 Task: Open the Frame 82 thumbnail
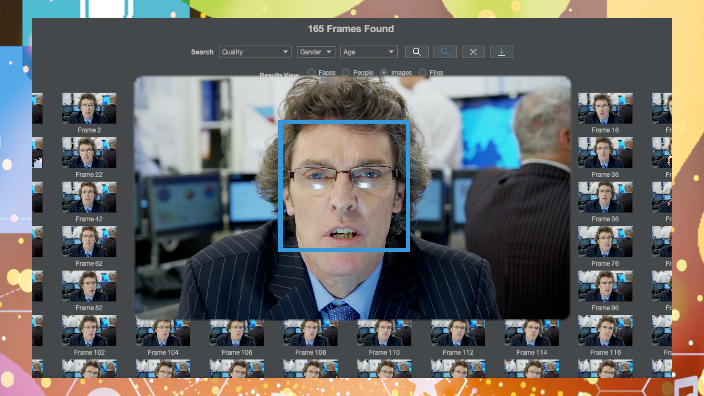(x=89, y=286)
